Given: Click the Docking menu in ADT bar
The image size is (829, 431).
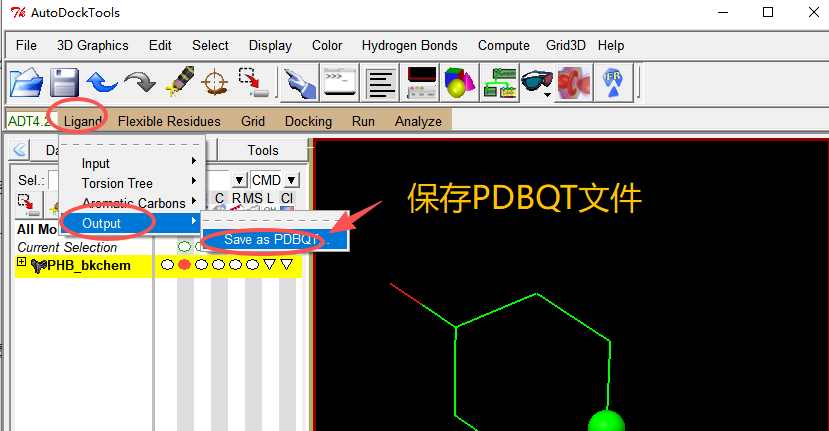Looking at the screenshot, I should [308, 121].
